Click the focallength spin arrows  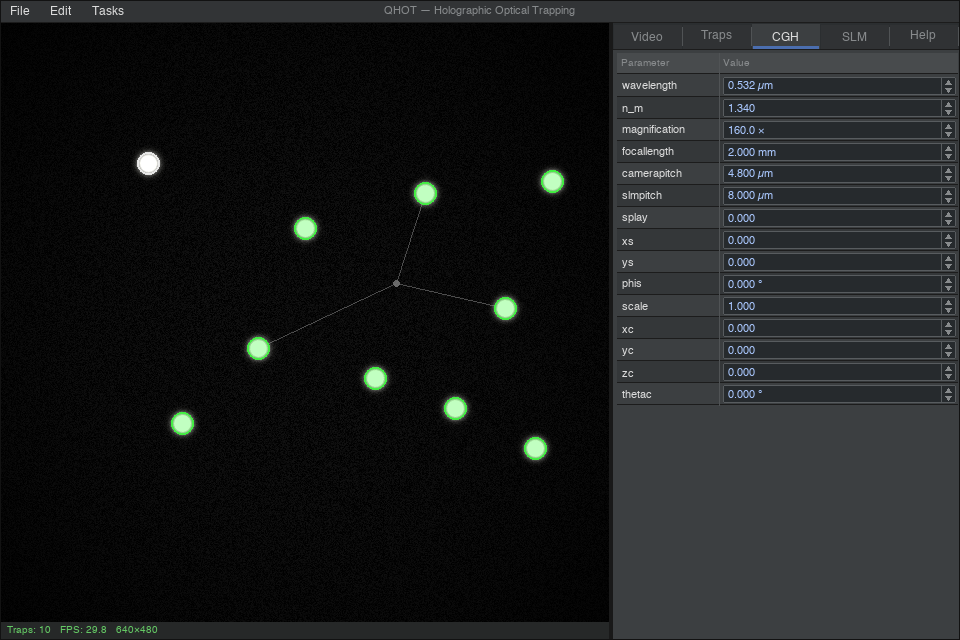click(x=948, y=152)
